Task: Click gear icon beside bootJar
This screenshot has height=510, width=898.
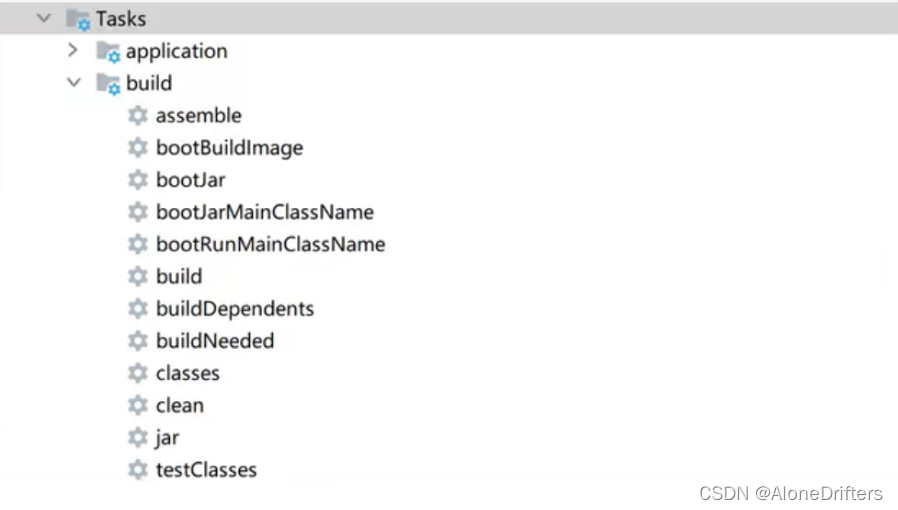Action: (137, 180)
